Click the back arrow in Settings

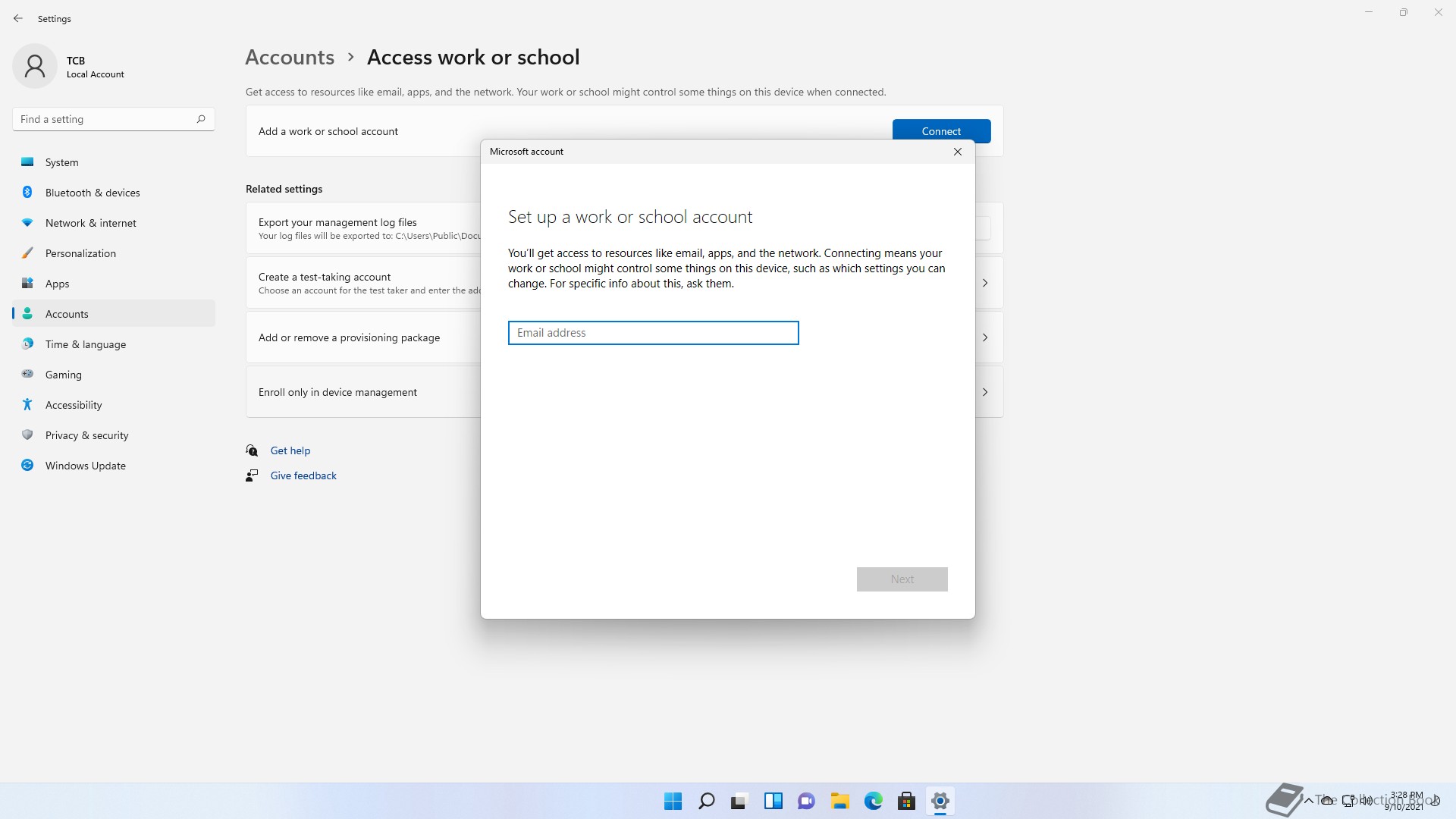18,18
